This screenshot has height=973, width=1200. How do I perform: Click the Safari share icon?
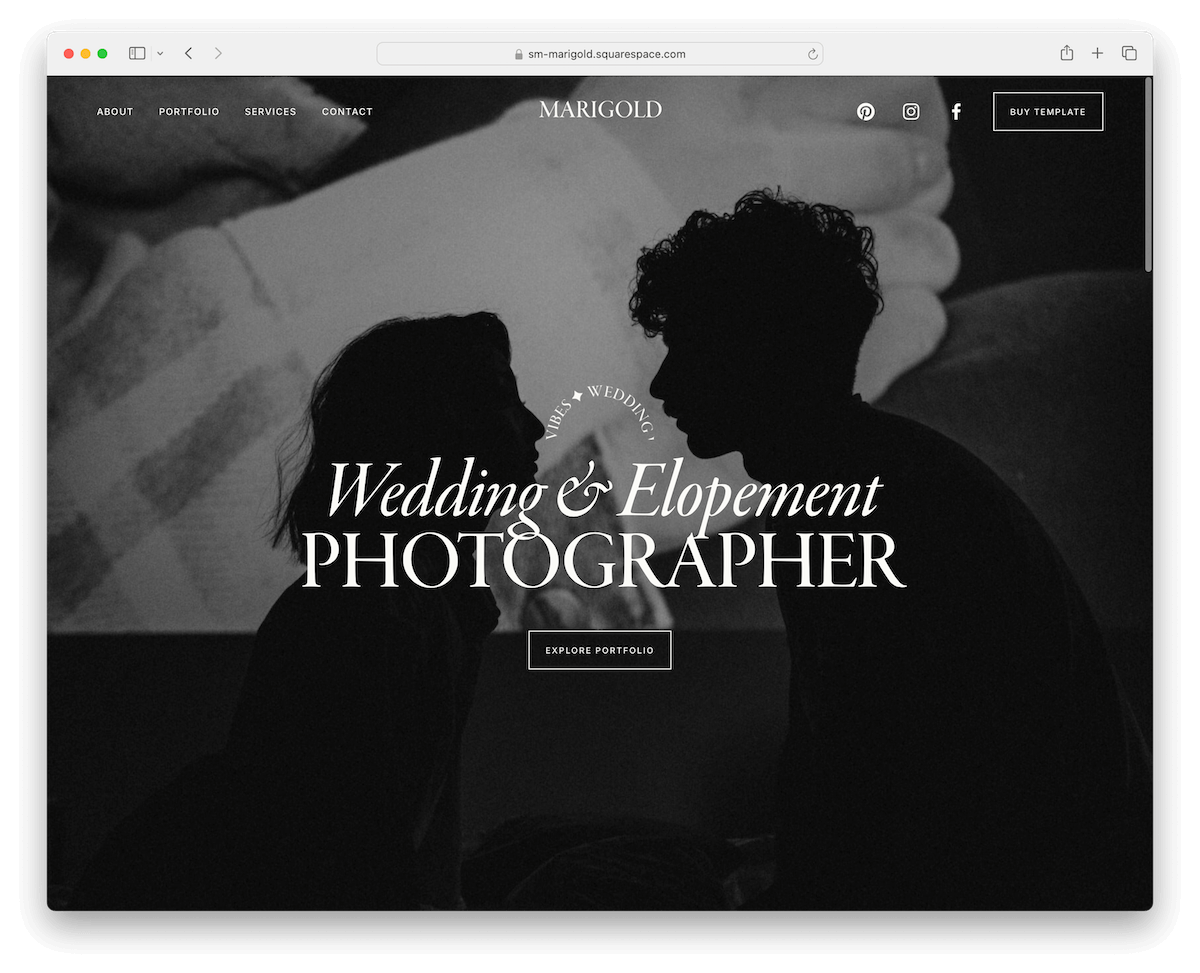[1067, 53]
